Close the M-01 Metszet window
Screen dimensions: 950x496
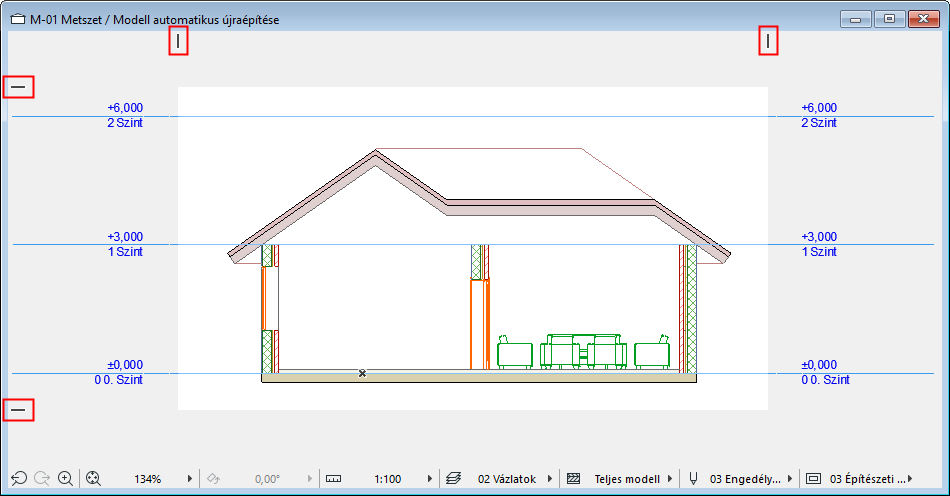click(923, 19)
